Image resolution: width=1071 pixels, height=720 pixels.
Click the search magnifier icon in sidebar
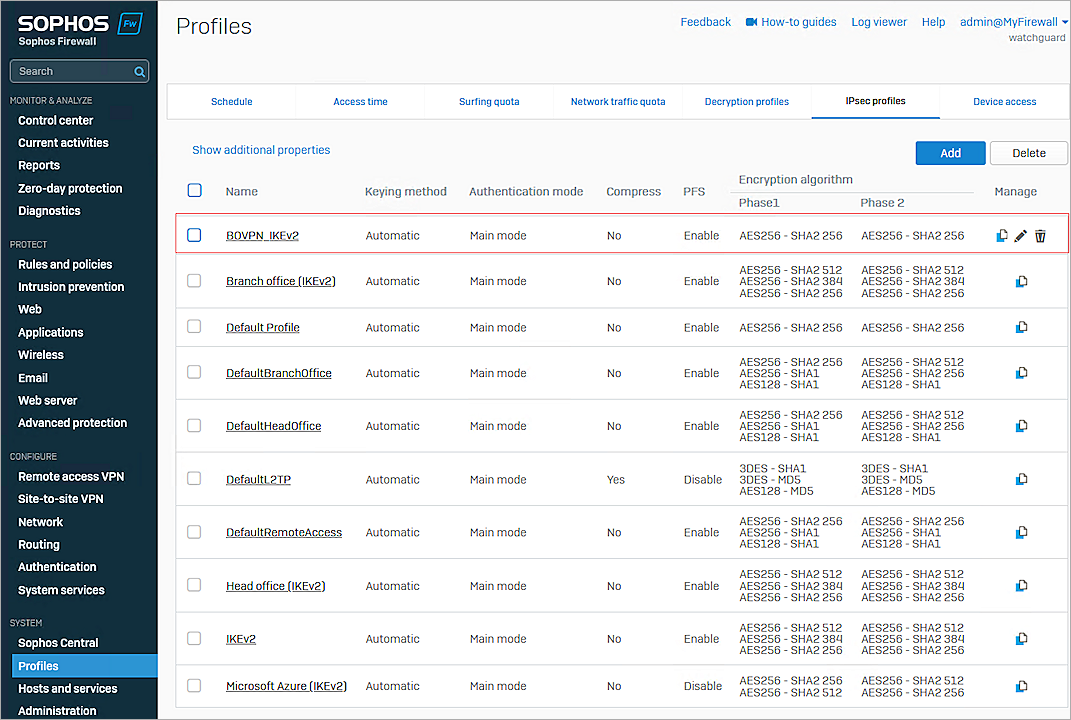pyautogui.click(x=140, y=72)
